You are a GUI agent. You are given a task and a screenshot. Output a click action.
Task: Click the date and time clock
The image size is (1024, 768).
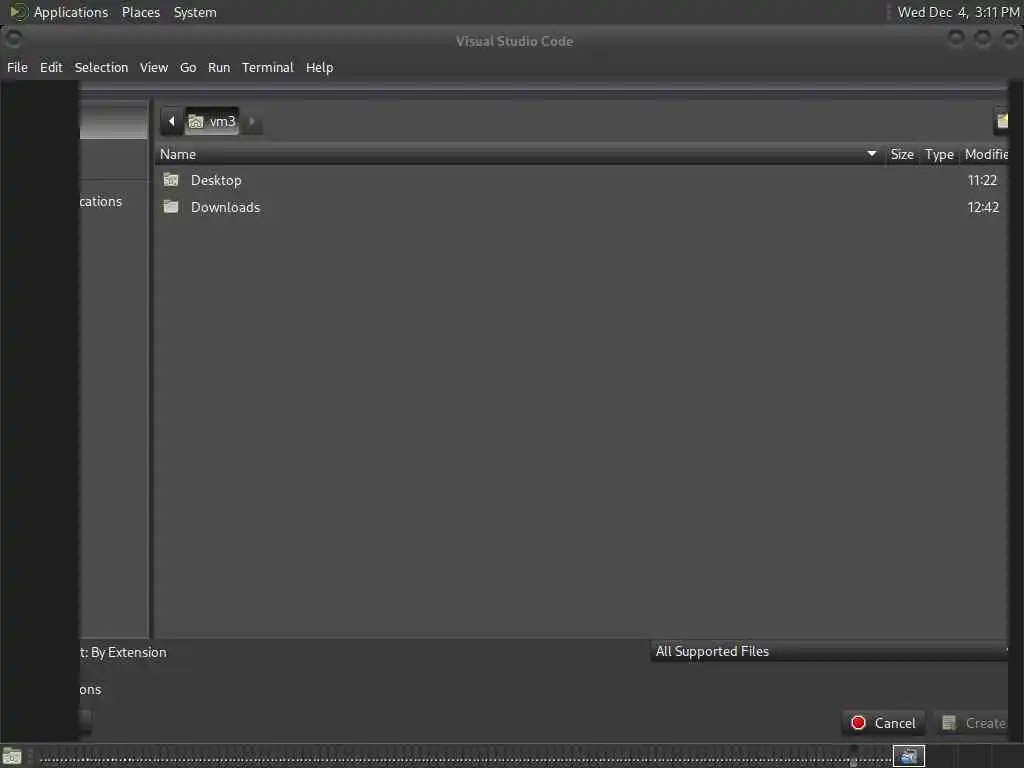pos(958,12)
